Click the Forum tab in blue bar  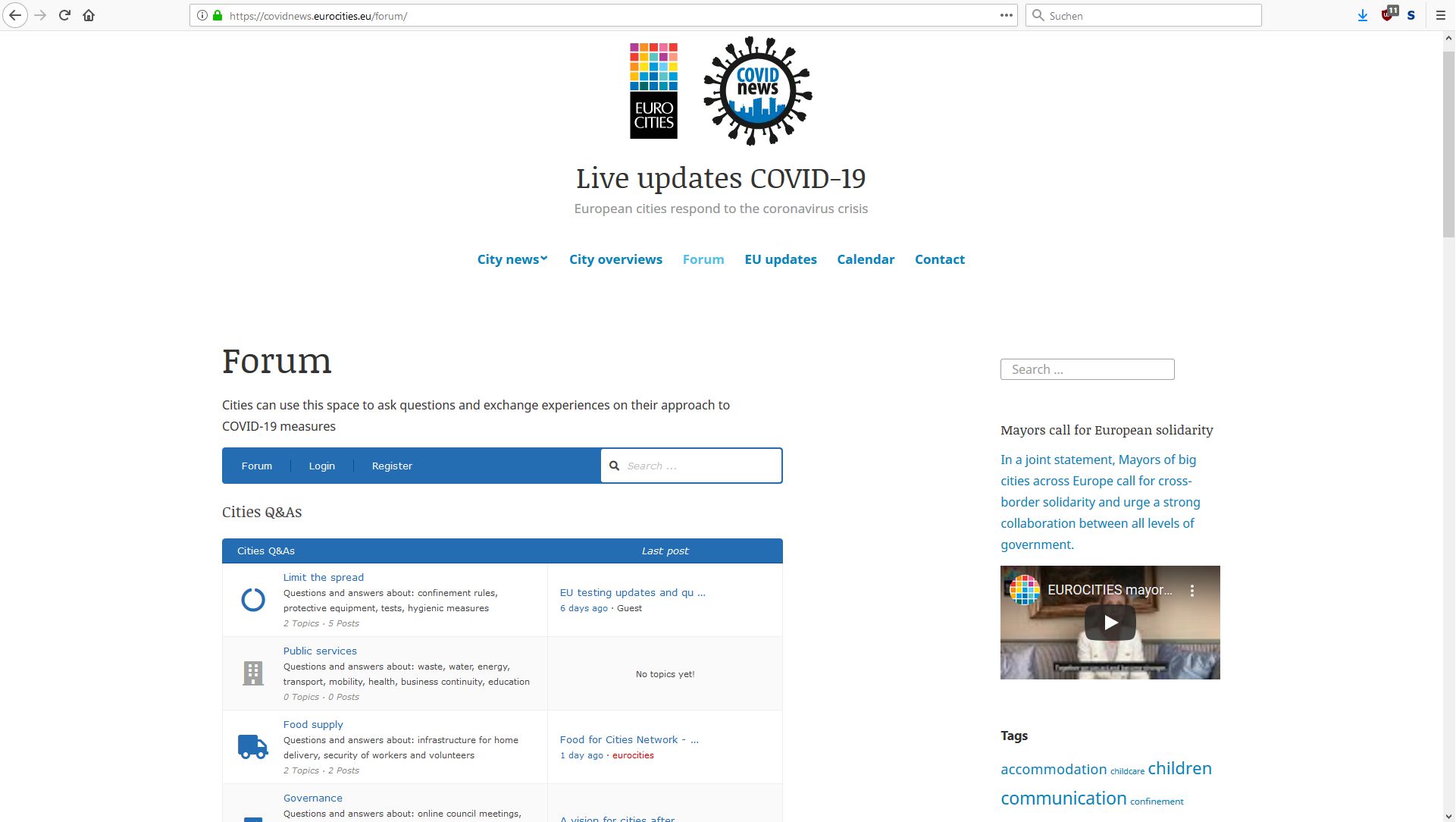click(257, 466)
